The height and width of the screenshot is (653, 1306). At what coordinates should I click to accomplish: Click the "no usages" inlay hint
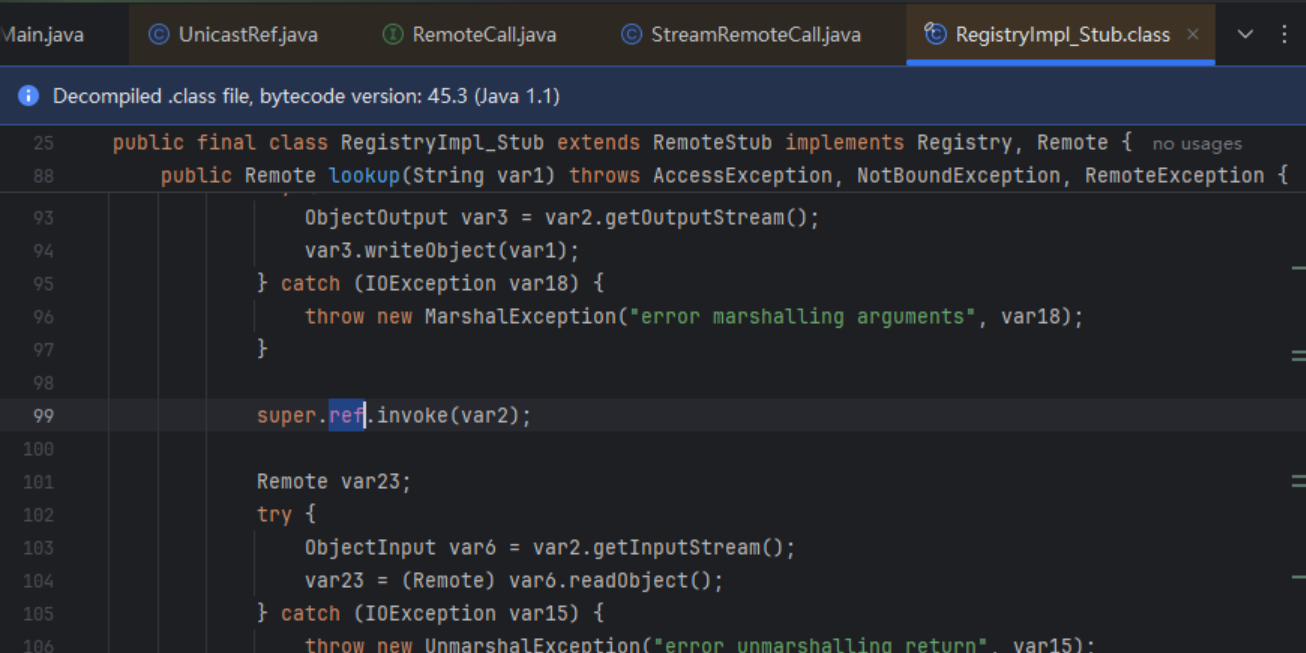(x=1196, y=144)
